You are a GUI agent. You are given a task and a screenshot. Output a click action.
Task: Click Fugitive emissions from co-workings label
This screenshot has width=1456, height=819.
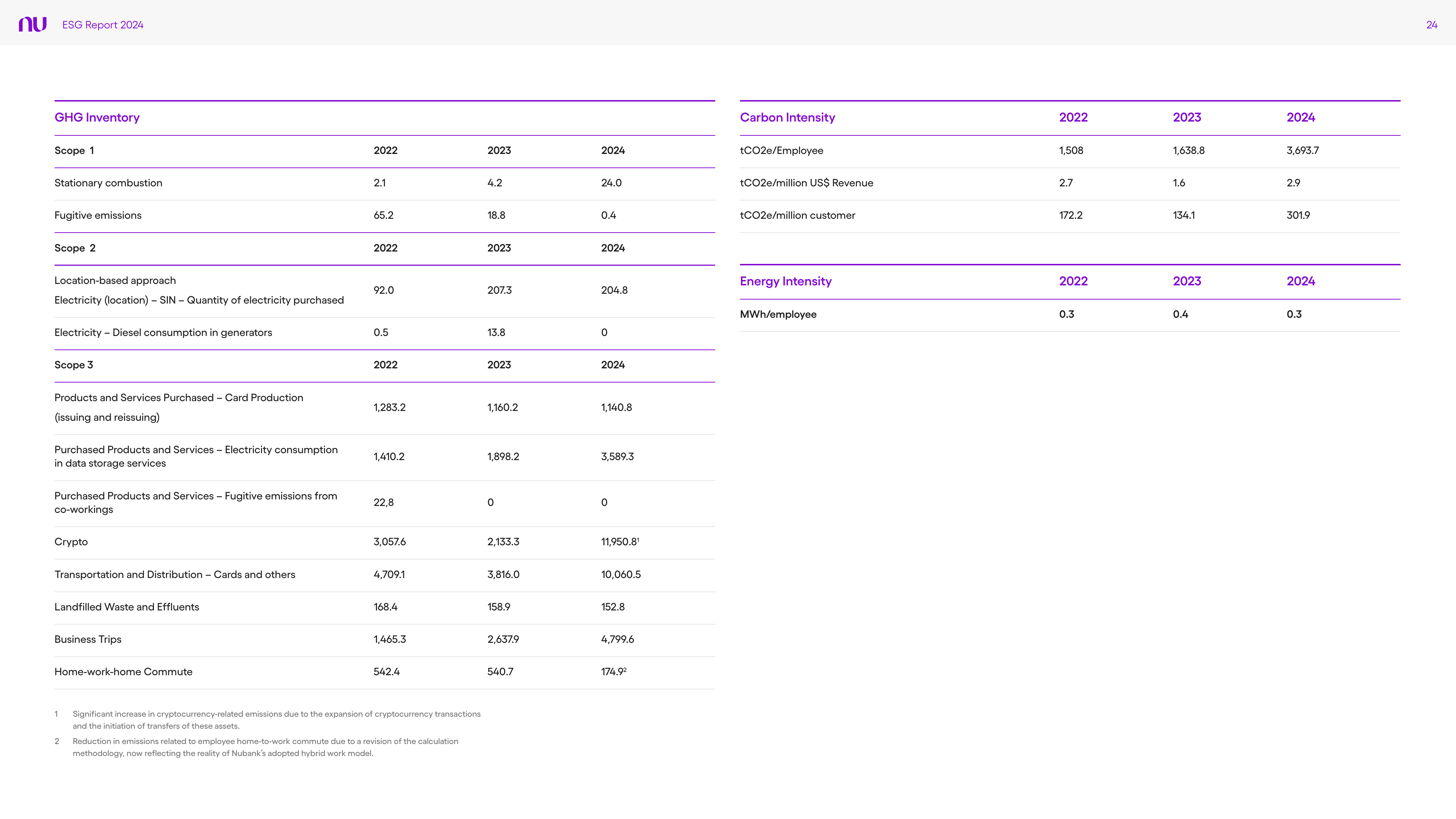click(195, 503)
